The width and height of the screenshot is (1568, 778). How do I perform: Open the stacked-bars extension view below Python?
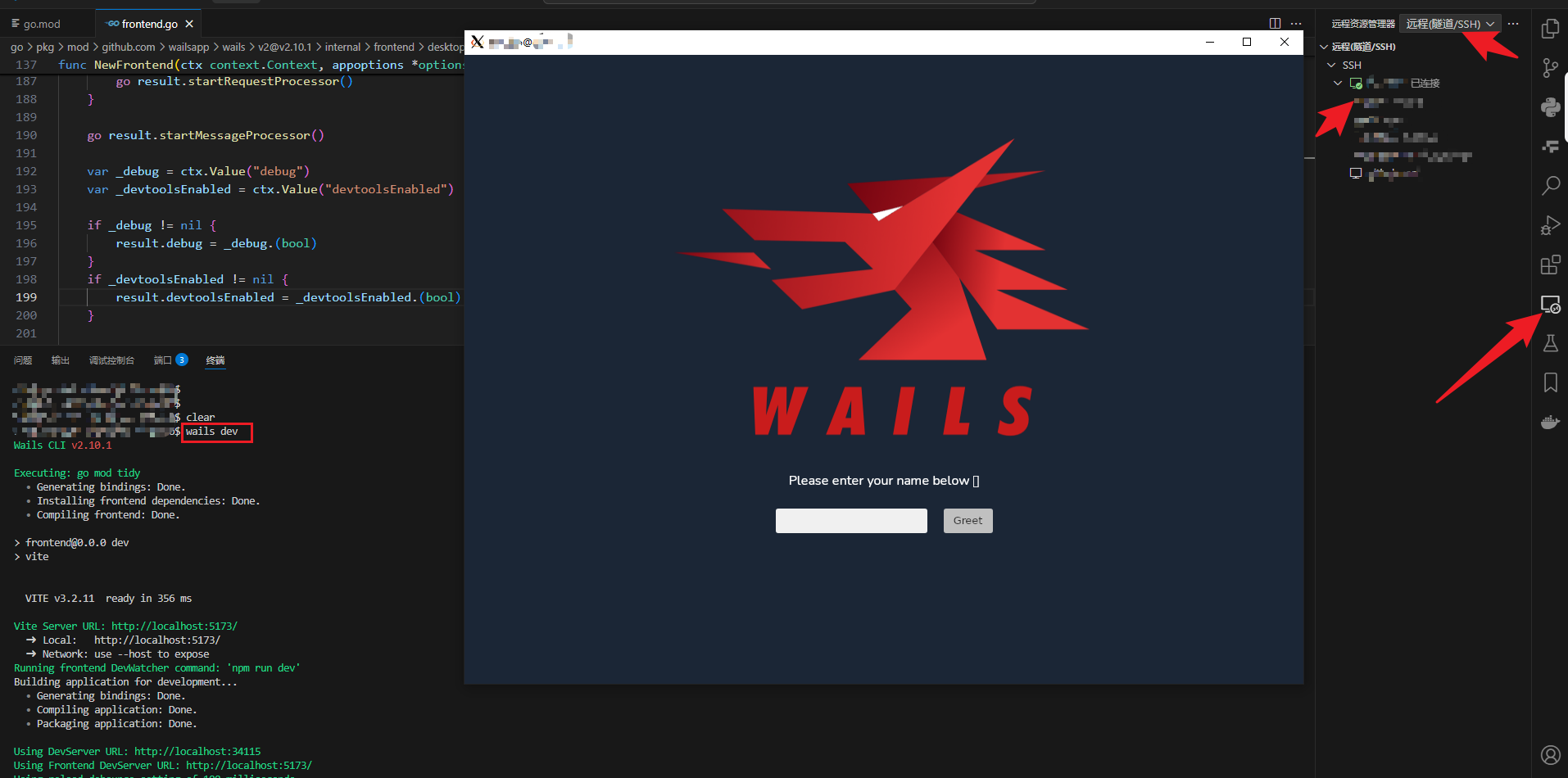pos(1550,147)
